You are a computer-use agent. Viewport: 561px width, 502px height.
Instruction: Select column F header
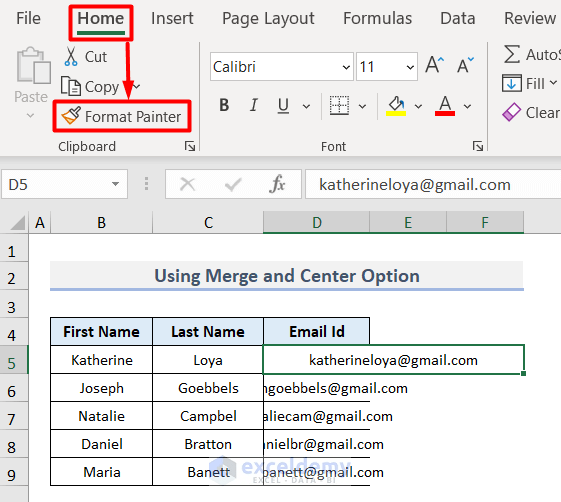(x=485, y=222)
